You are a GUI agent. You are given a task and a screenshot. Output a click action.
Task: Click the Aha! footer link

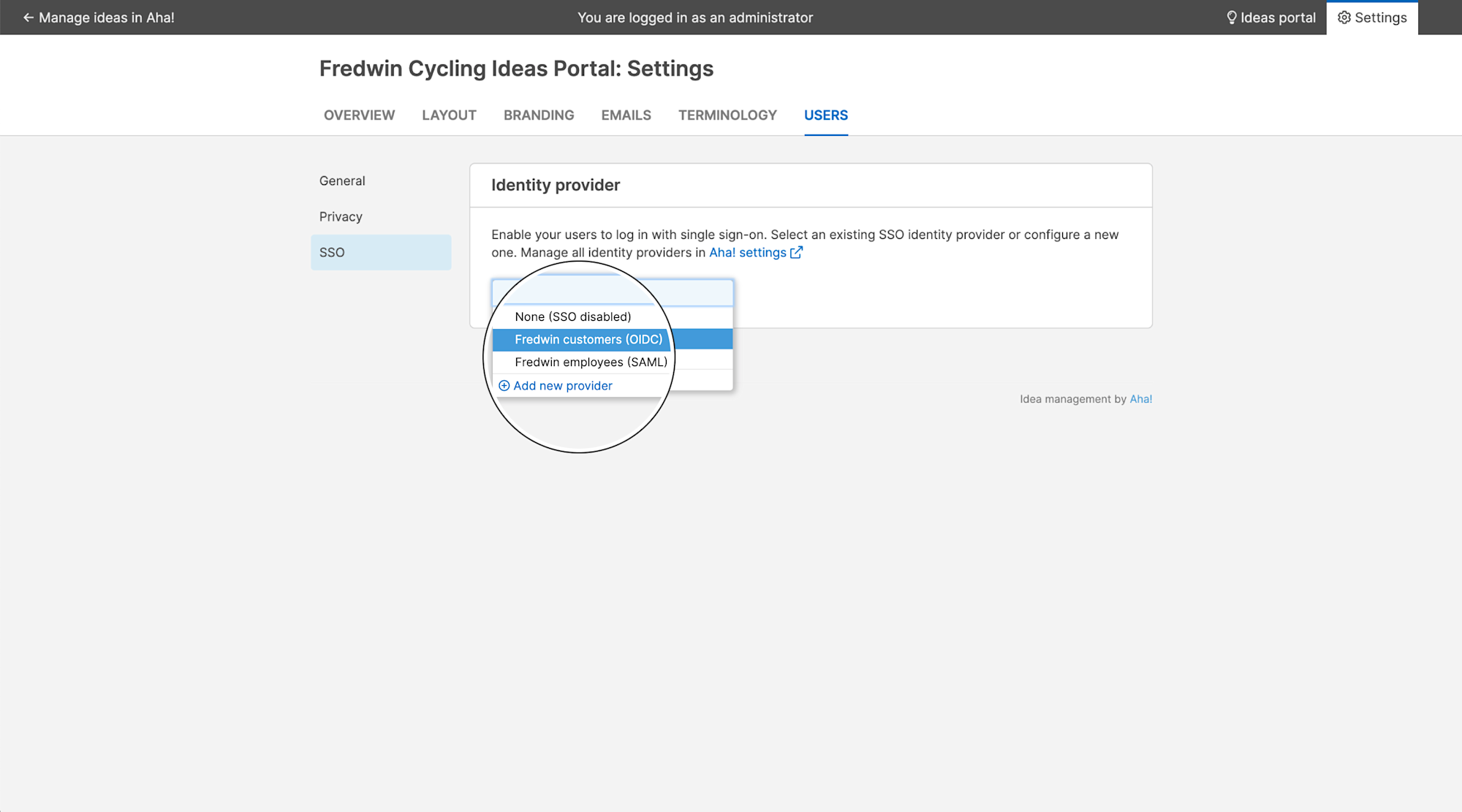pyautogui.click(x=1140, y=399)
